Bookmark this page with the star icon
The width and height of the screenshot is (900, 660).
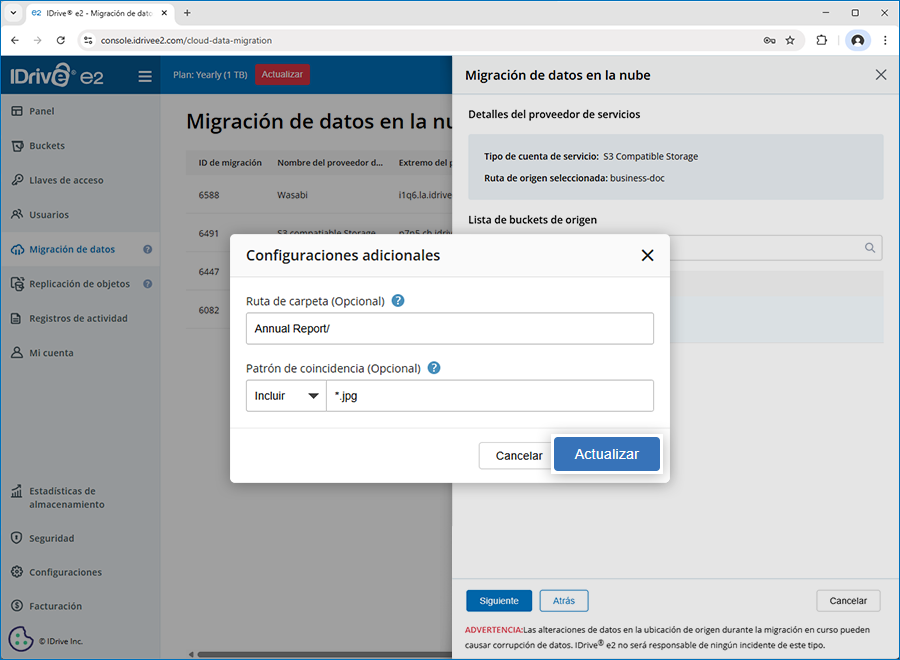click(790, 41)
